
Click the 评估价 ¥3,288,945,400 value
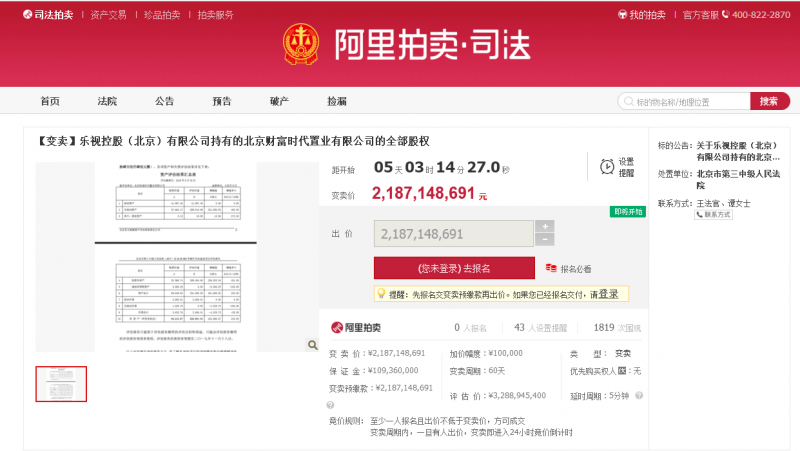[517, 395]
